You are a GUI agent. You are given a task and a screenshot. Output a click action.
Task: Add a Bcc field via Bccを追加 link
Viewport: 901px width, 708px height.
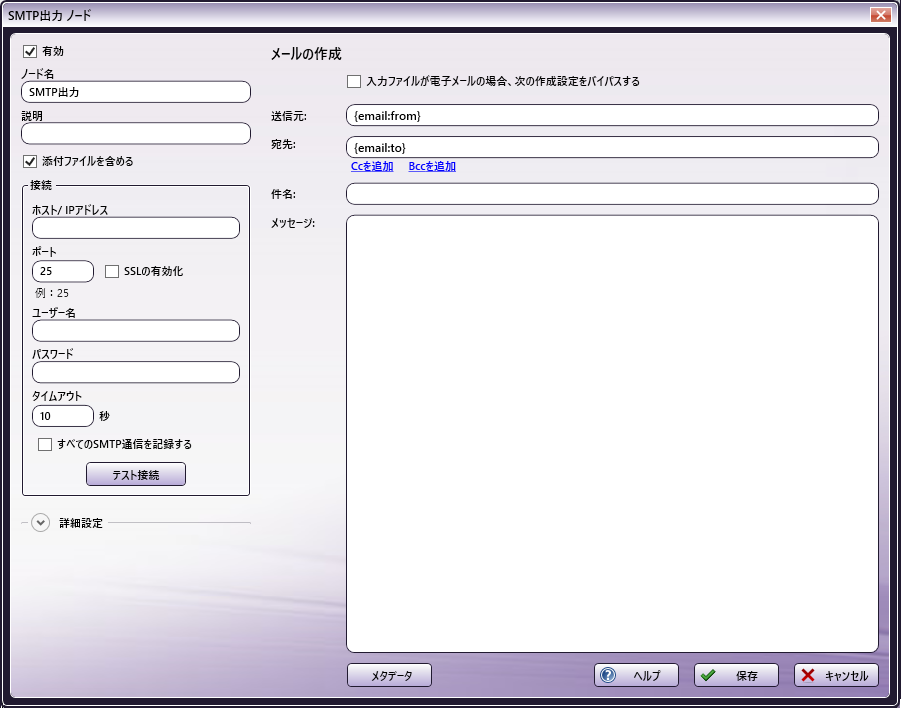pos(432,167)
